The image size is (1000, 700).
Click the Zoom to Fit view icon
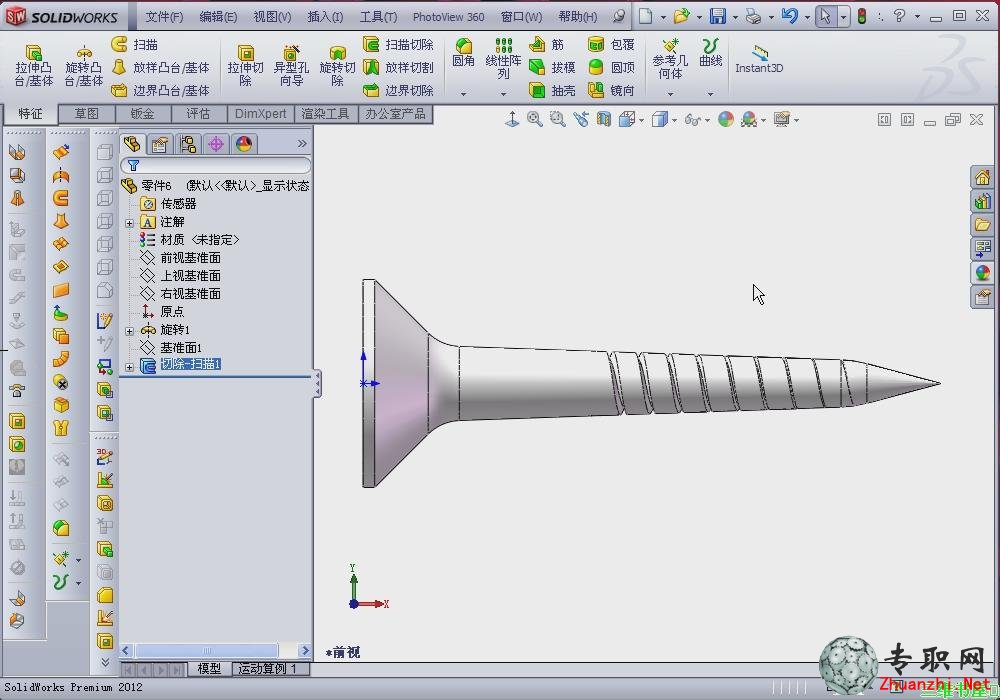tap(534, 119)
